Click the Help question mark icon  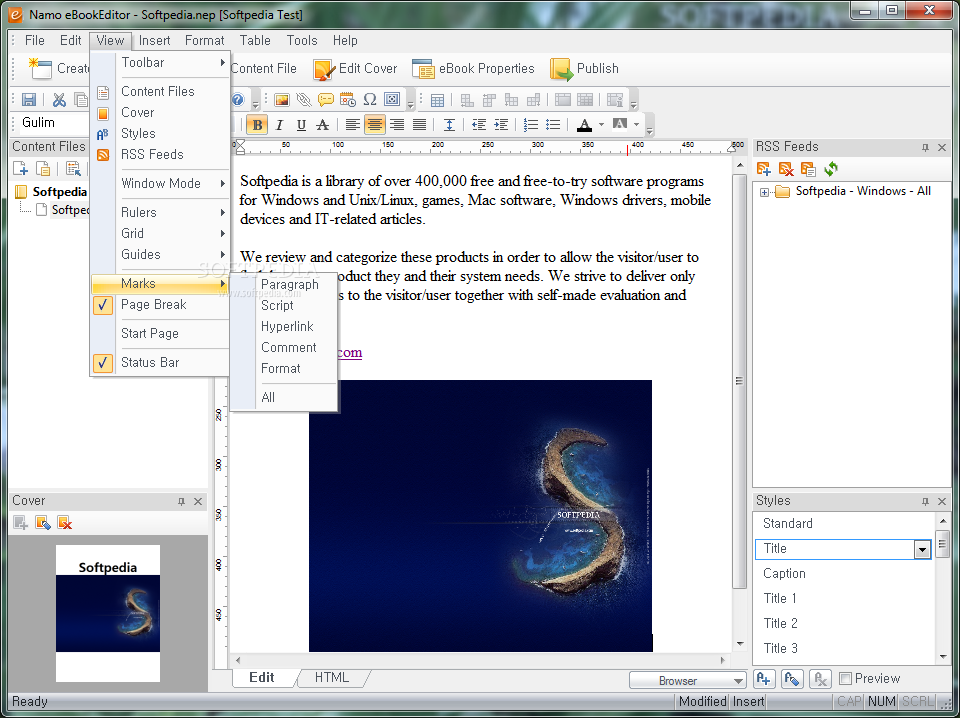pos(238,99)
